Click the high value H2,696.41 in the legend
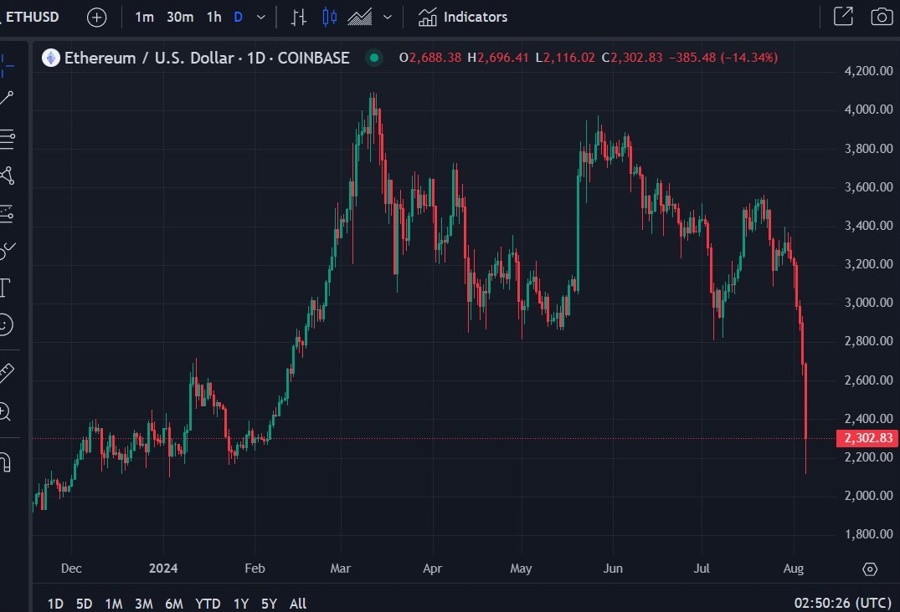This screenshot has width=900, height=612. [498, 57]
